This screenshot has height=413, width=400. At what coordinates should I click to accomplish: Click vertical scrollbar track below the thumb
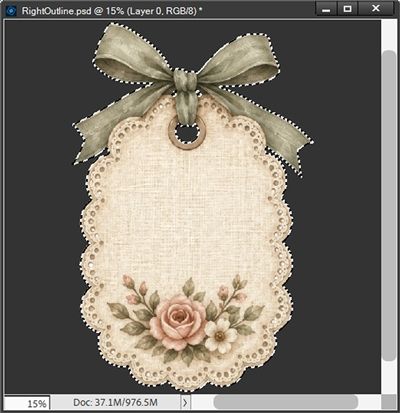tap(388, 377)
